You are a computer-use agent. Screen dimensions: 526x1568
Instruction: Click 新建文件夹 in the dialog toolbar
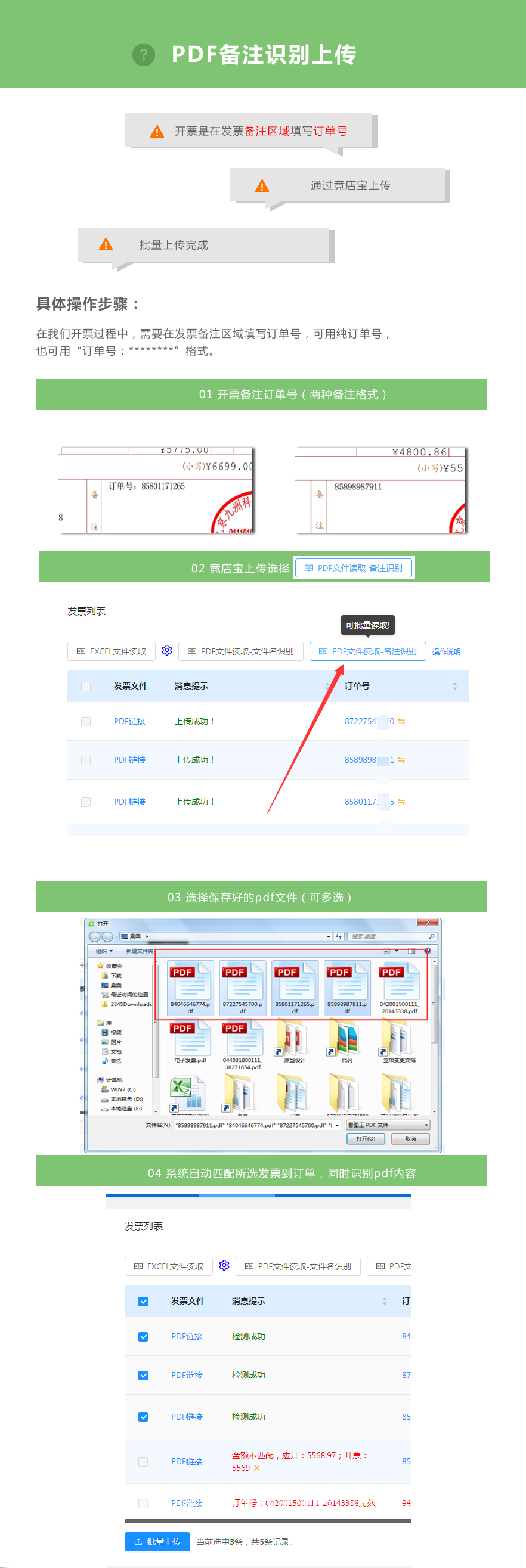click(x=140, y=951)
